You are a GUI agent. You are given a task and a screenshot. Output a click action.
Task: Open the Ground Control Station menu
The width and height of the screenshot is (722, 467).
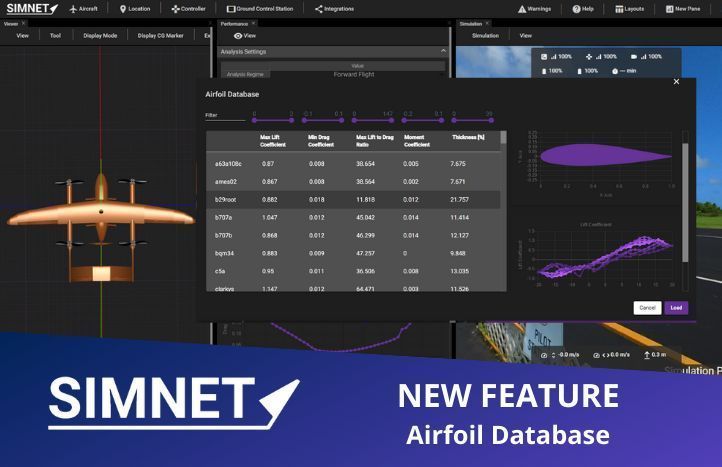(260, 9)
